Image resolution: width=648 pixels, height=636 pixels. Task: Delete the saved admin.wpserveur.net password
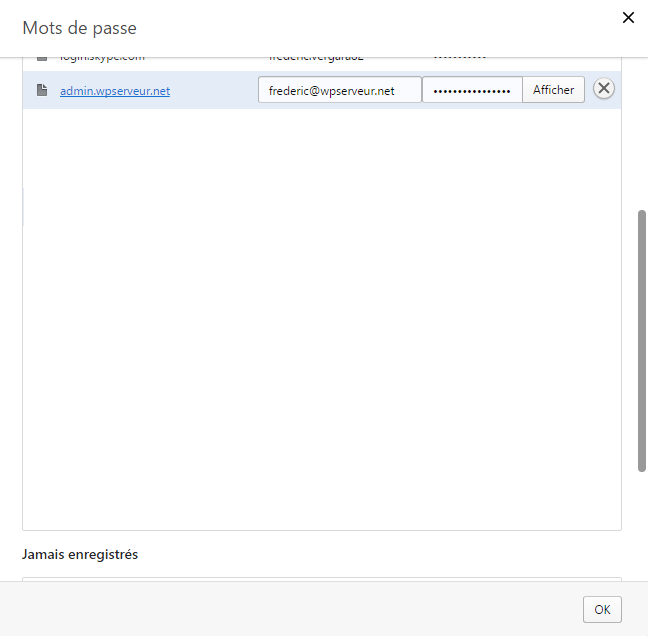coord(603,89)
